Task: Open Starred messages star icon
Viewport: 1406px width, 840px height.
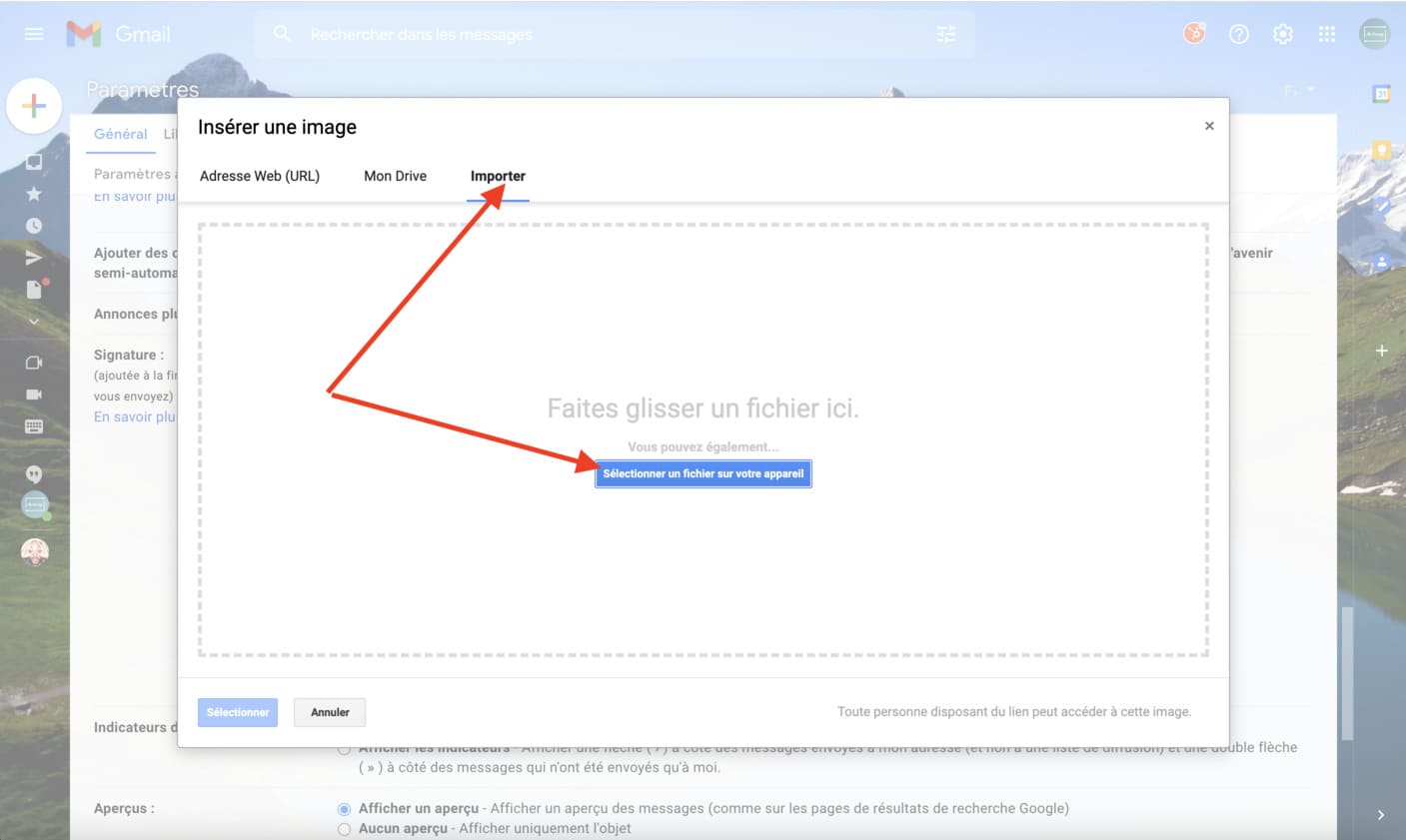Action: click(34, 194)
